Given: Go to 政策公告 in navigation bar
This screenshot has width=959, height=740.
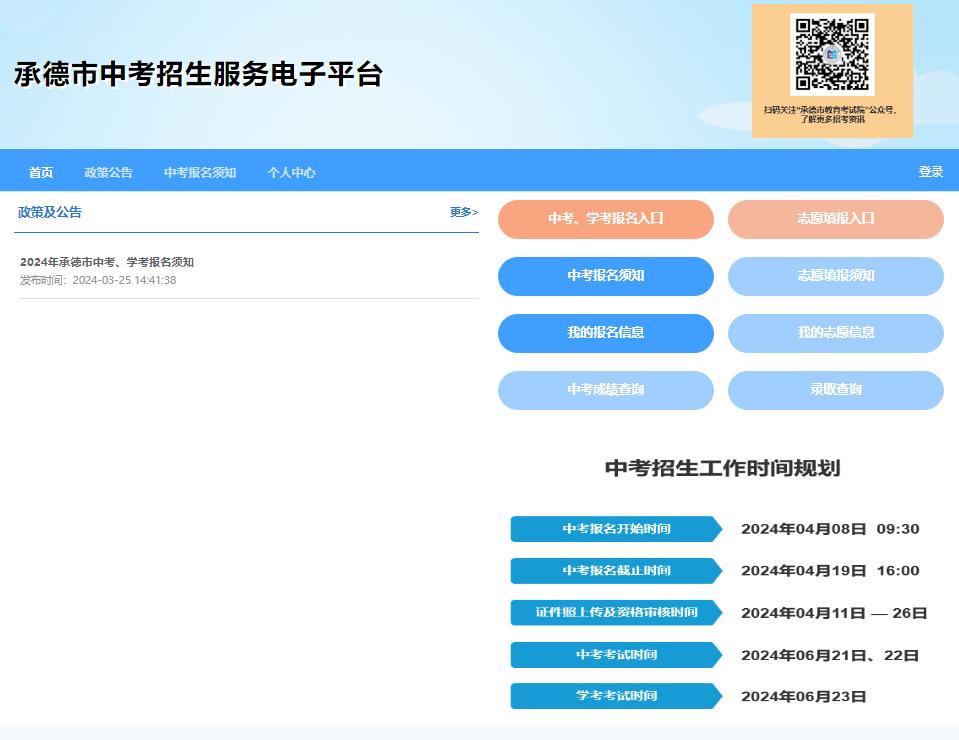Looking at the screenshot, I should point(108,172).
